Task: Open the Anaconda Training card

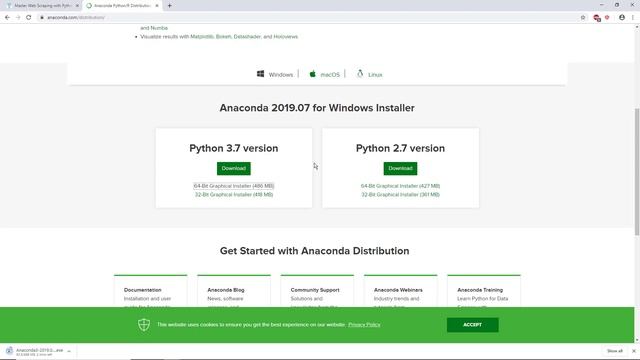Action: pos(484,291)
